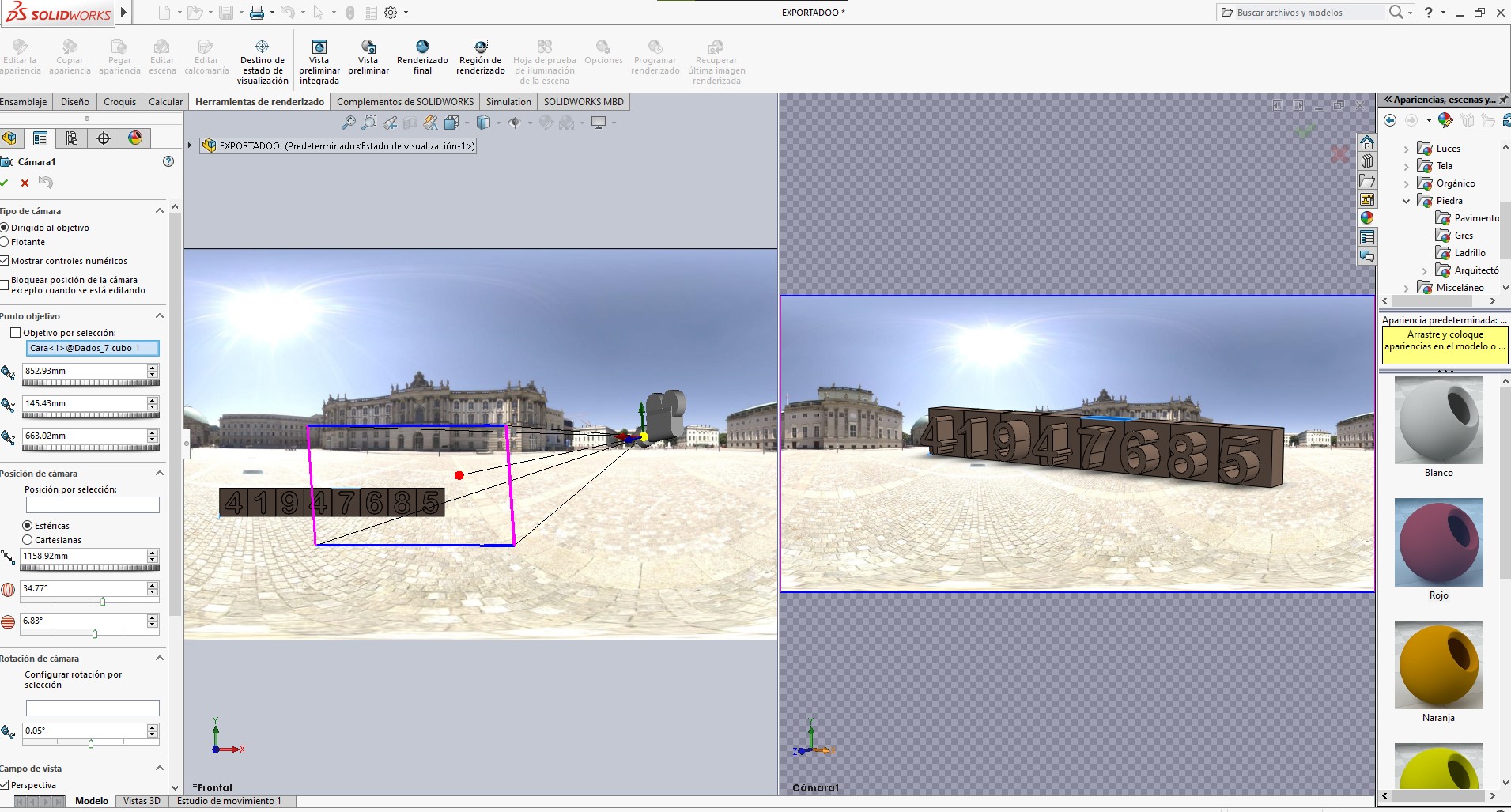
Task: Click the SOLIDWORKS logo menu
Action: (58, 13)
